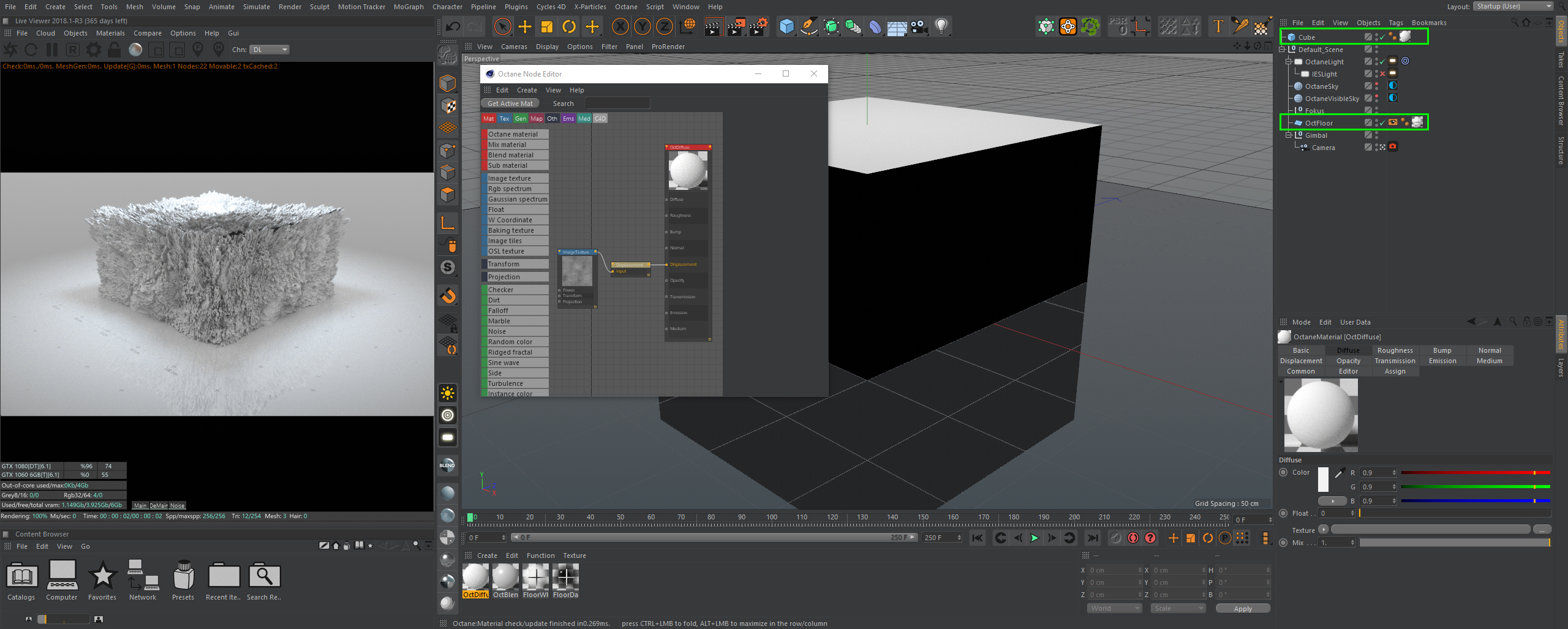Open the Chn channel dropdown
Viewport: 1568px width, 629px height.
pos(269,50)
